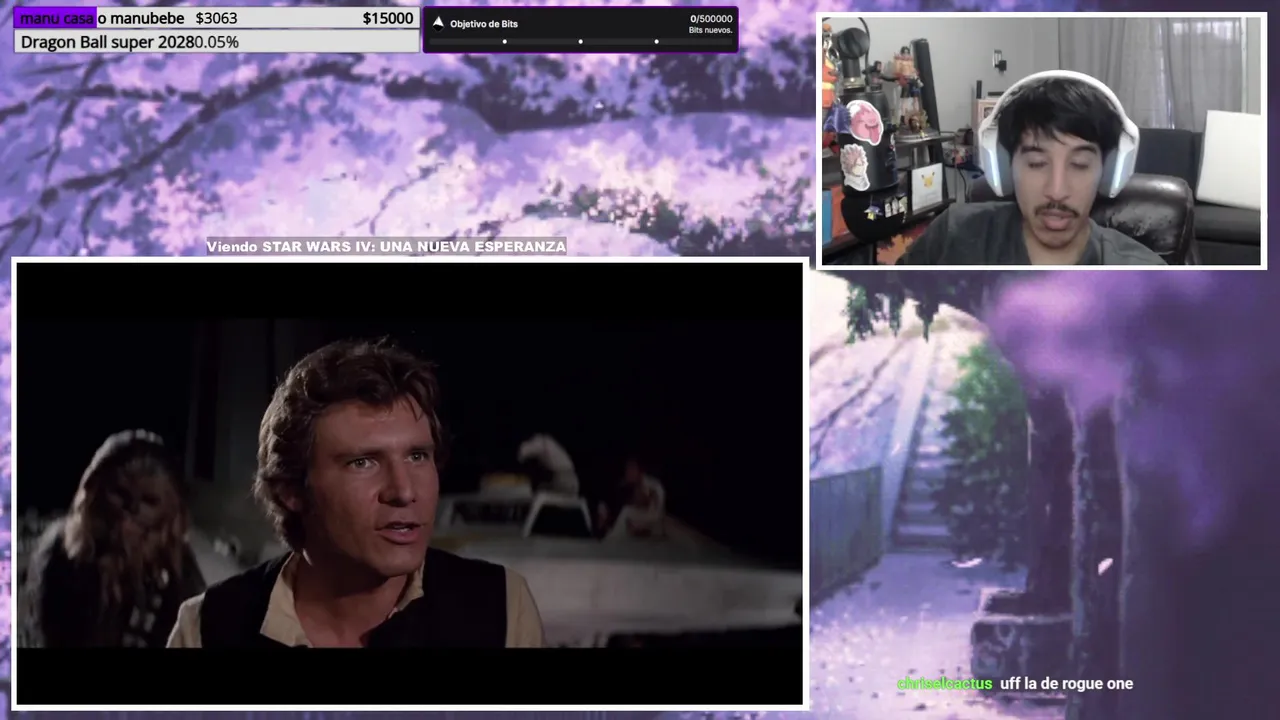Click the '$15000' goal amount

coord(387,18)
